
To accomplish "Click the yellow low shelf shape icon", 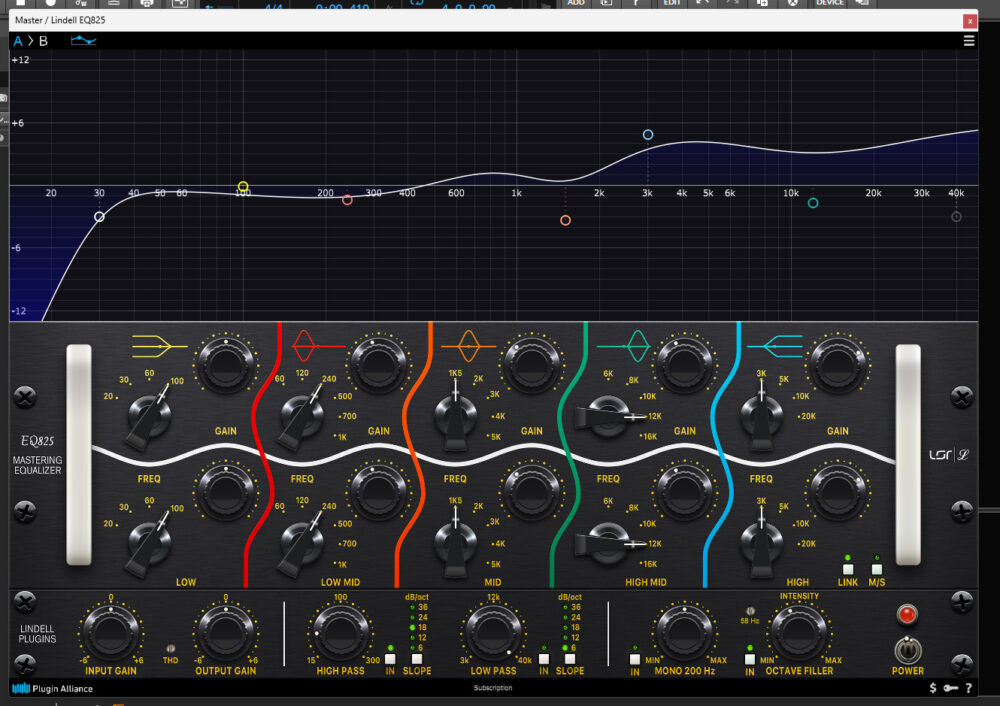I will tap(159, 346).
